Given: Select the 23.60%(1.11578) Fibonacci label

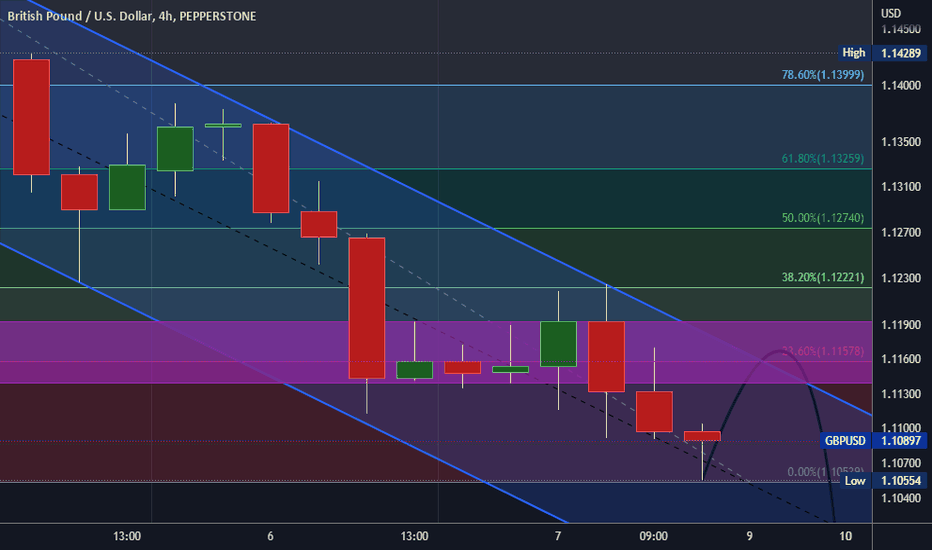Looking at the screenshot, I should [x=823, y=351].
